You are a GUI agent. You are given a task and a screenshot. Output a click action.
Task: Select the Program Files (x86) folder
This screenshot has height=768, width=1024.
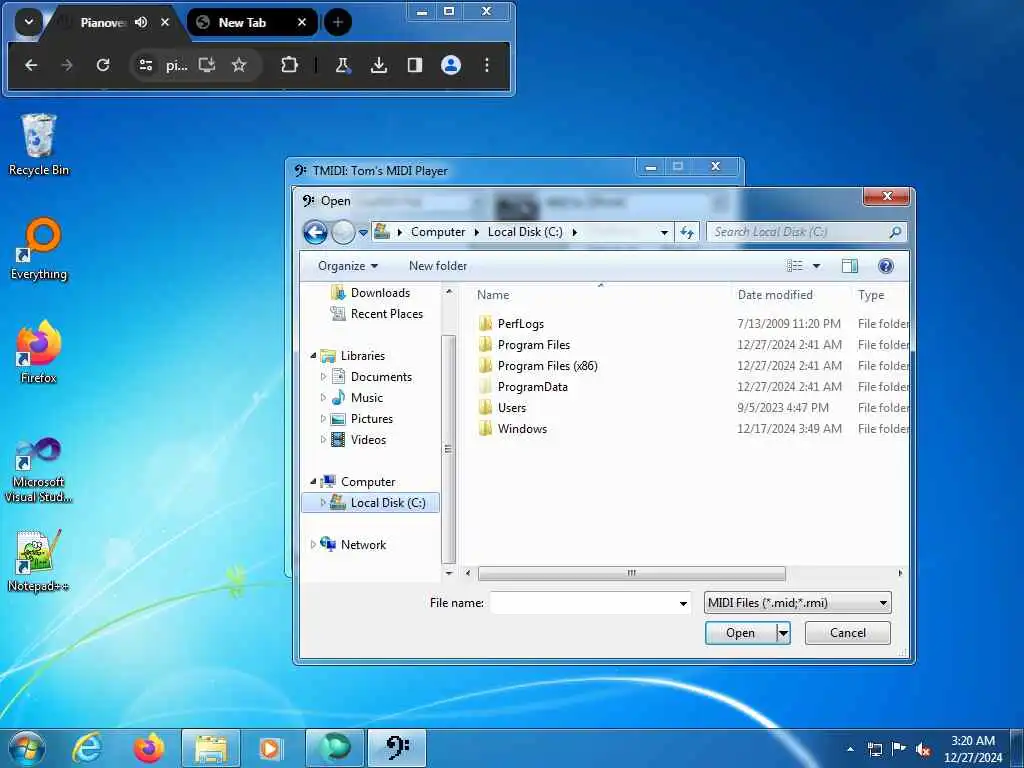click(x=547, y=366)
